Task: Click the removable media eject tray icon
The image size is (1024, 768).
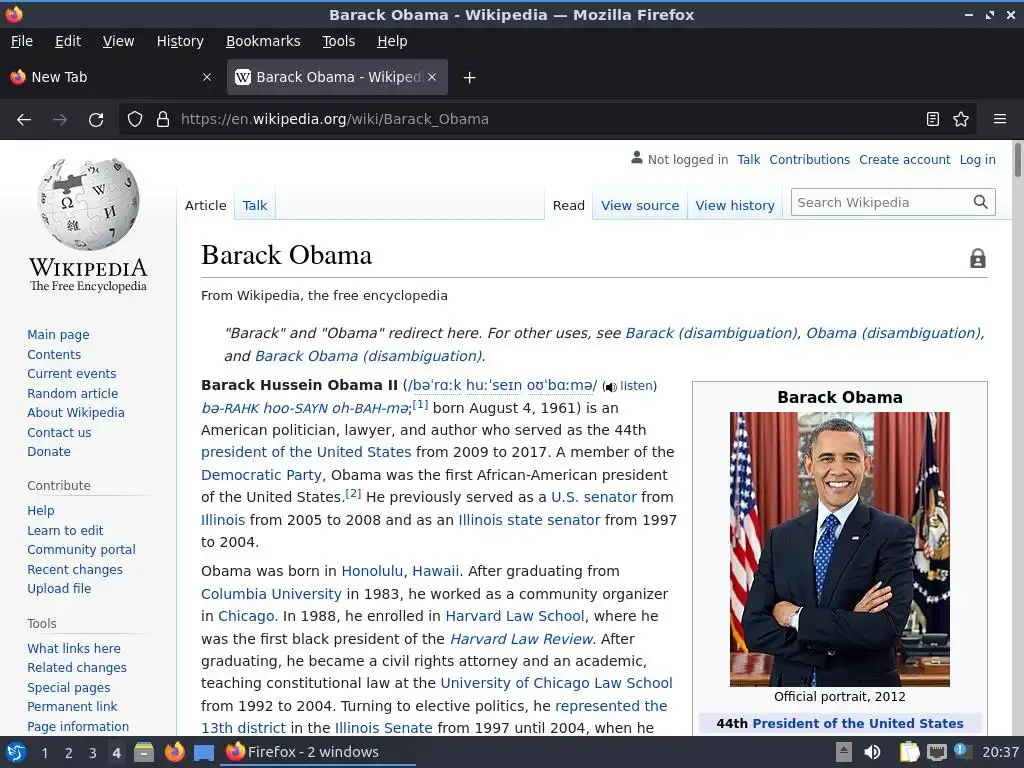Action: pyautogui.click(x=844, y=752)
